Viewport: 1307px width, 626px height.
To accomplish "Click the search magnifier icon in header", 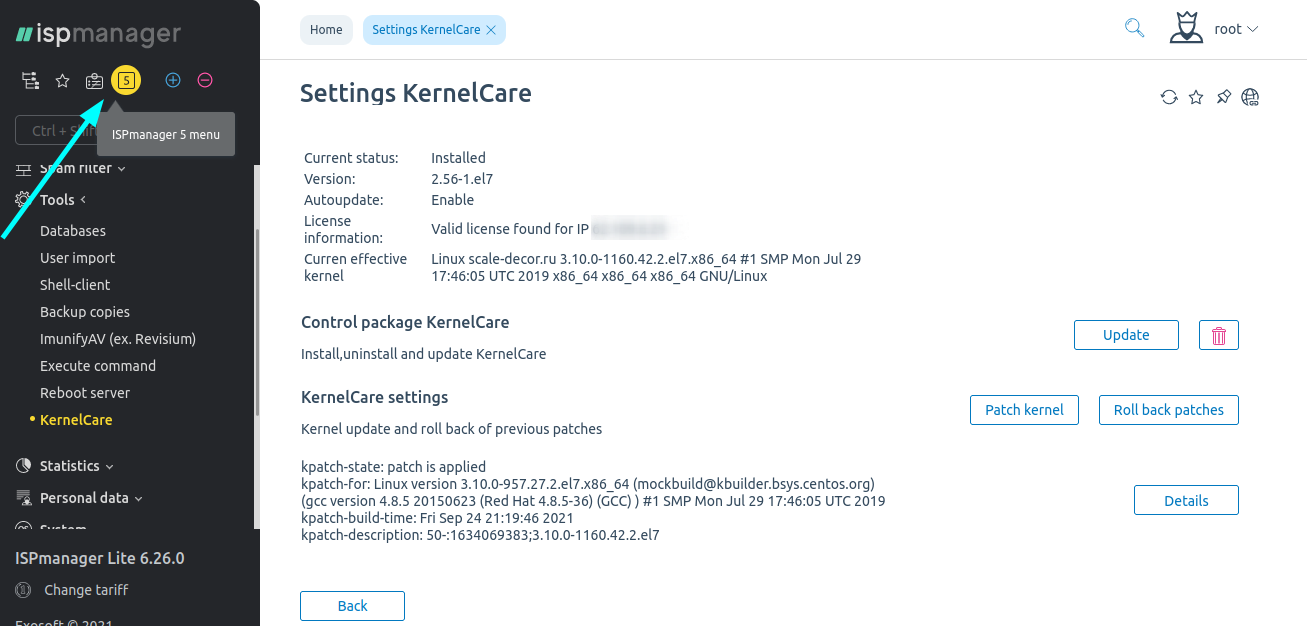I will point(1134,28).
